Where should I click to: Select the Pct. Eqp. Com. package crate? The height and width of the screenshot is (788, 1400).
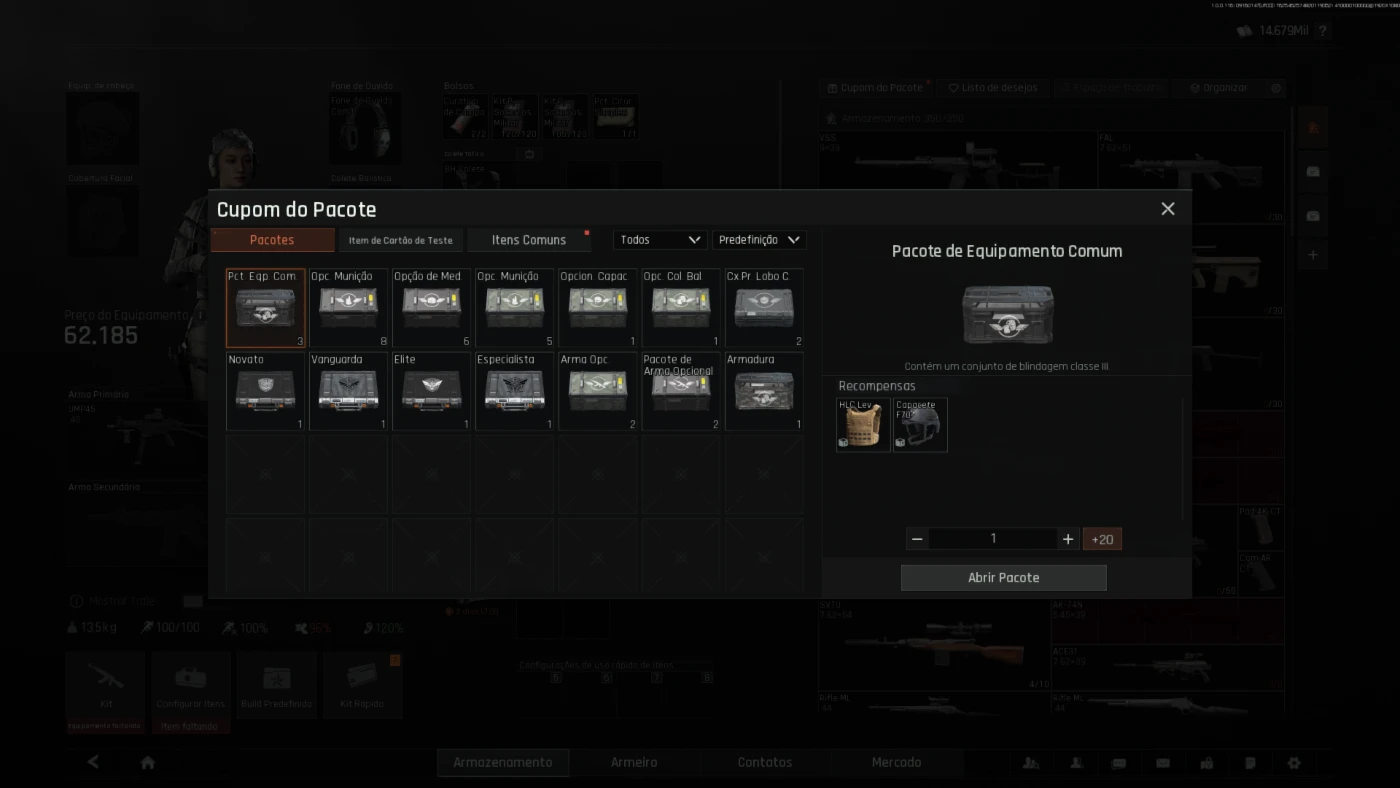tap(265, 308)
